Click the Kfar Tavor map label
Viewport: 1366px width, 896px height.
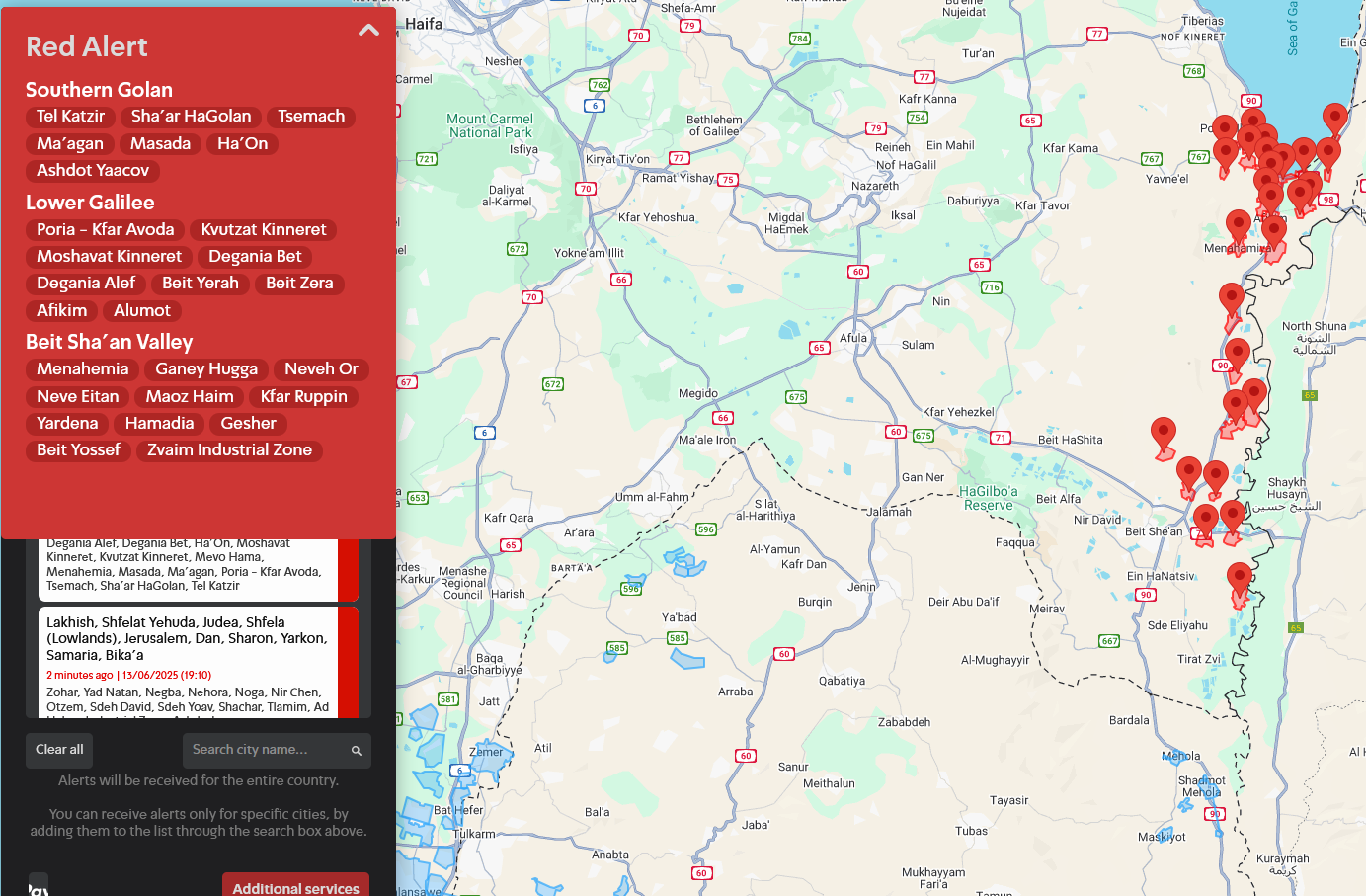pyautogui.click(x=1043, y=205)
